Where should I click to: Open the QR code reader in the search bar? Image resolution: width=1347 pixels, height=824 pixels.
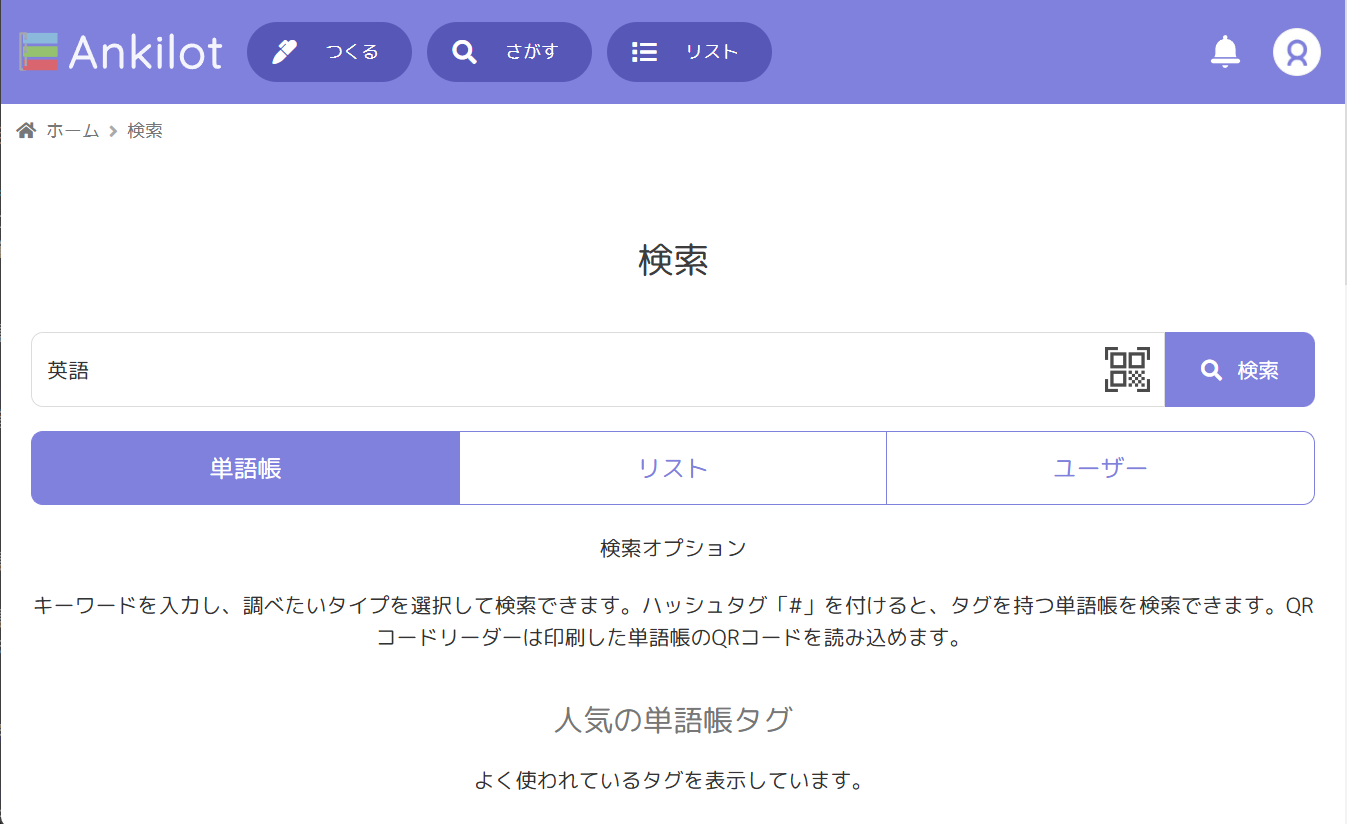[1126, 369]
